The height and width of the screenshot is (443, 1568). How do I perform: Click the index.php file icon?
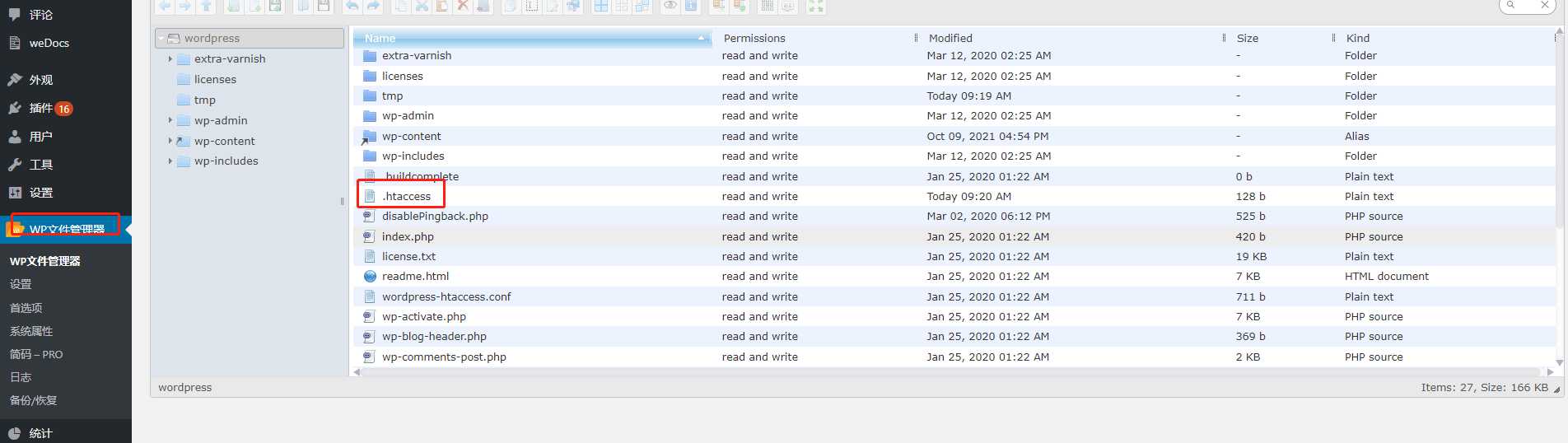370,236
